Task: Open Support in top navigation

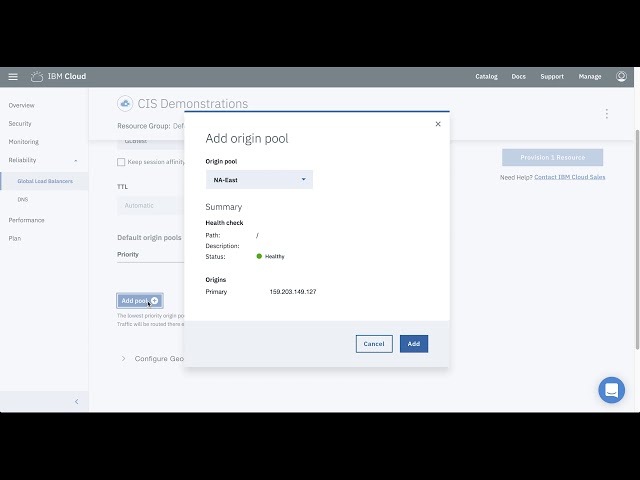Action: [x=552, y=76]
